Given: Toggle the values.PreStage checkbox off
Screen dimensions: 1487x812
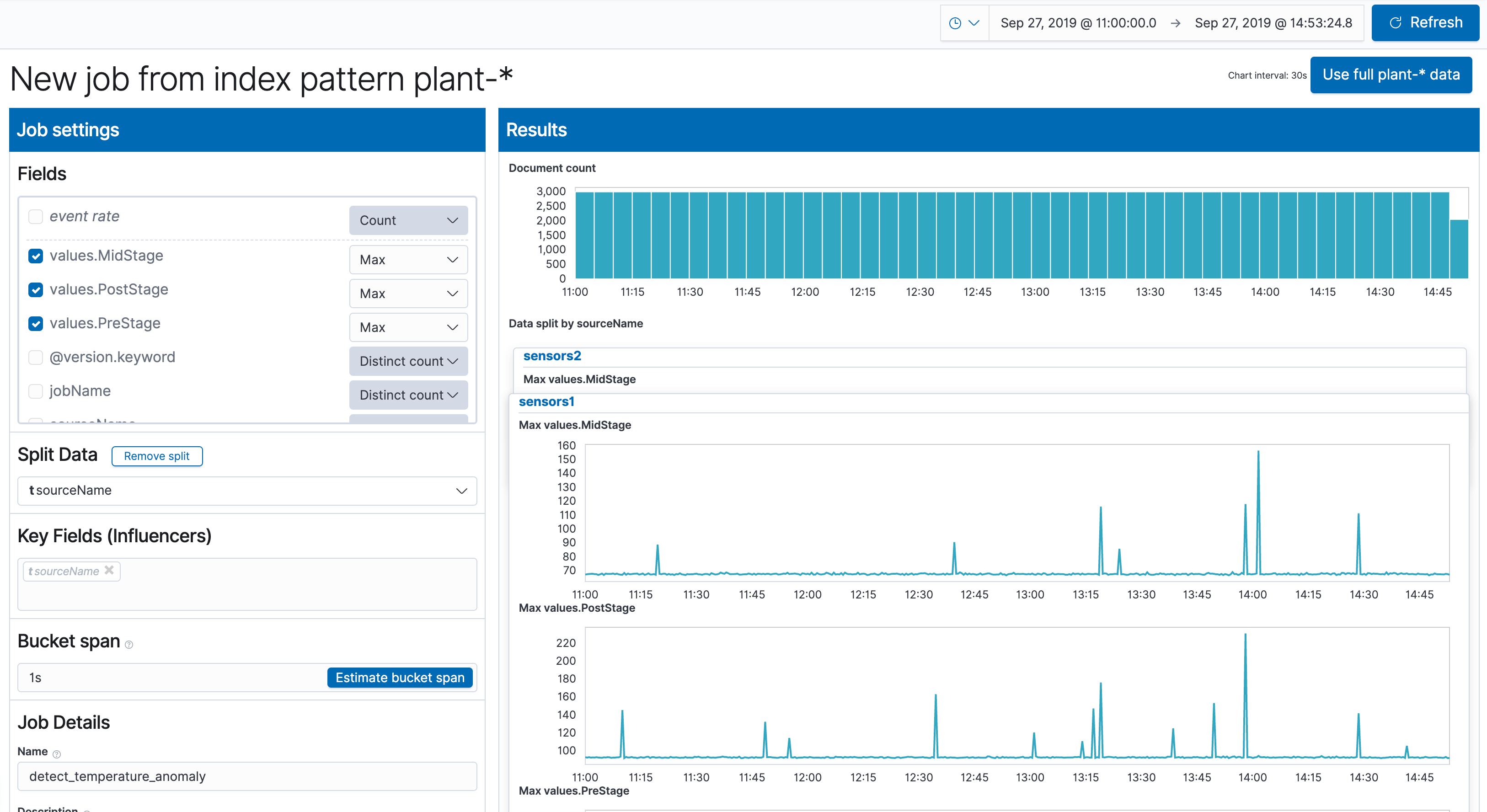Looking at the screenshot, I should [x=36, y=324].
